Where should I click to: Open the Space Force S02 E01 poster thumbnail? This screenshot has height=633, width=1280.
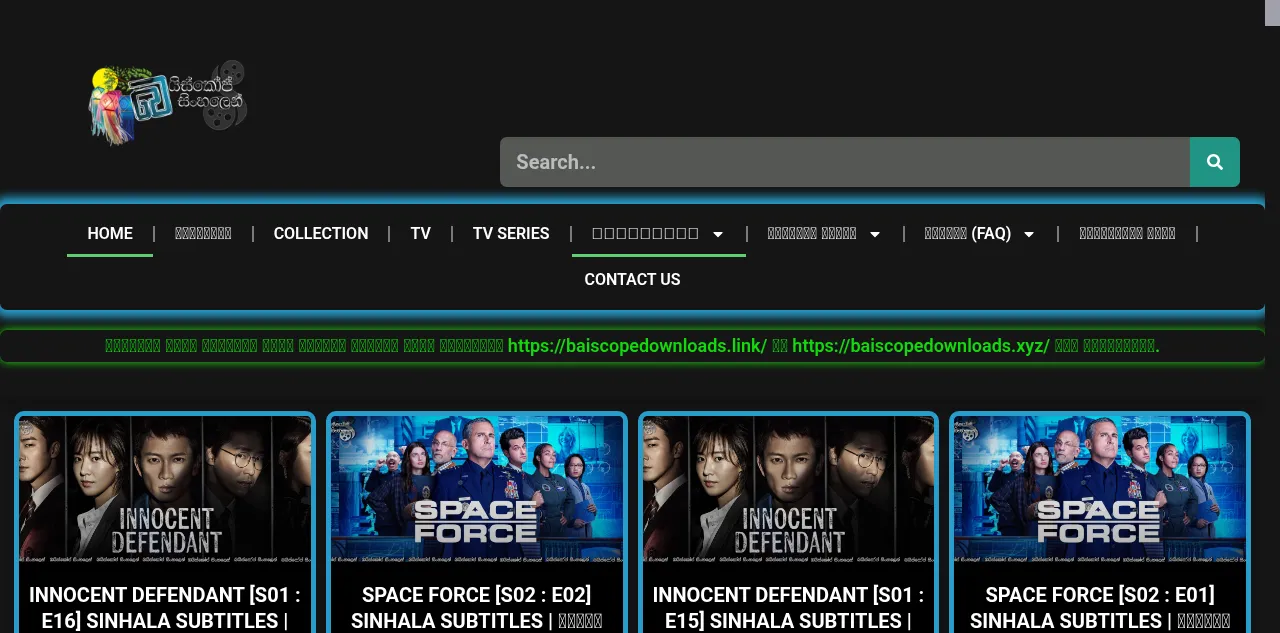click(x=1100, y=489)
